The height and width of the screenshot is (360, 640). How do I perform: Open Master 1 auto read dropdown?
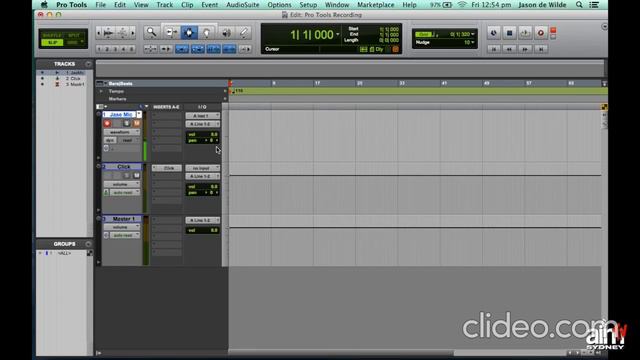tap(125, 236)
